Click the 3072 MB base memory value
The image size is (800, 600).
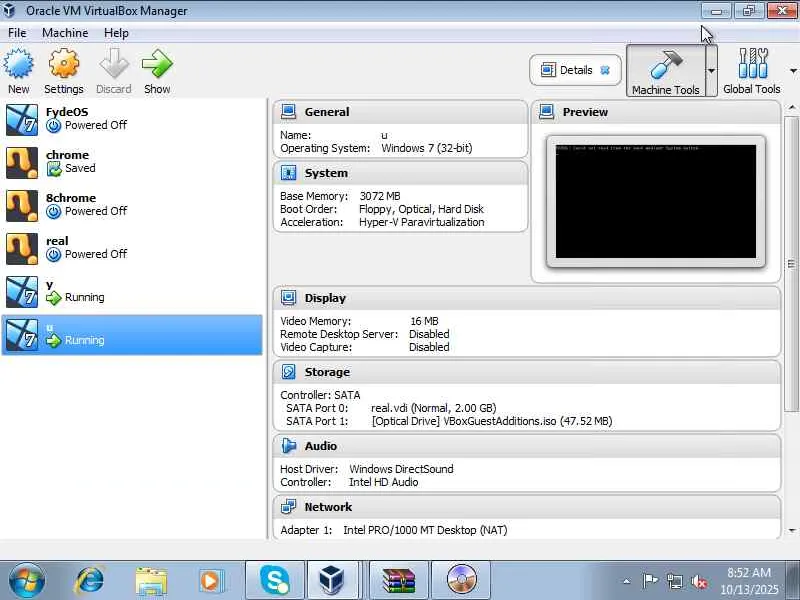tap(380, 196)
